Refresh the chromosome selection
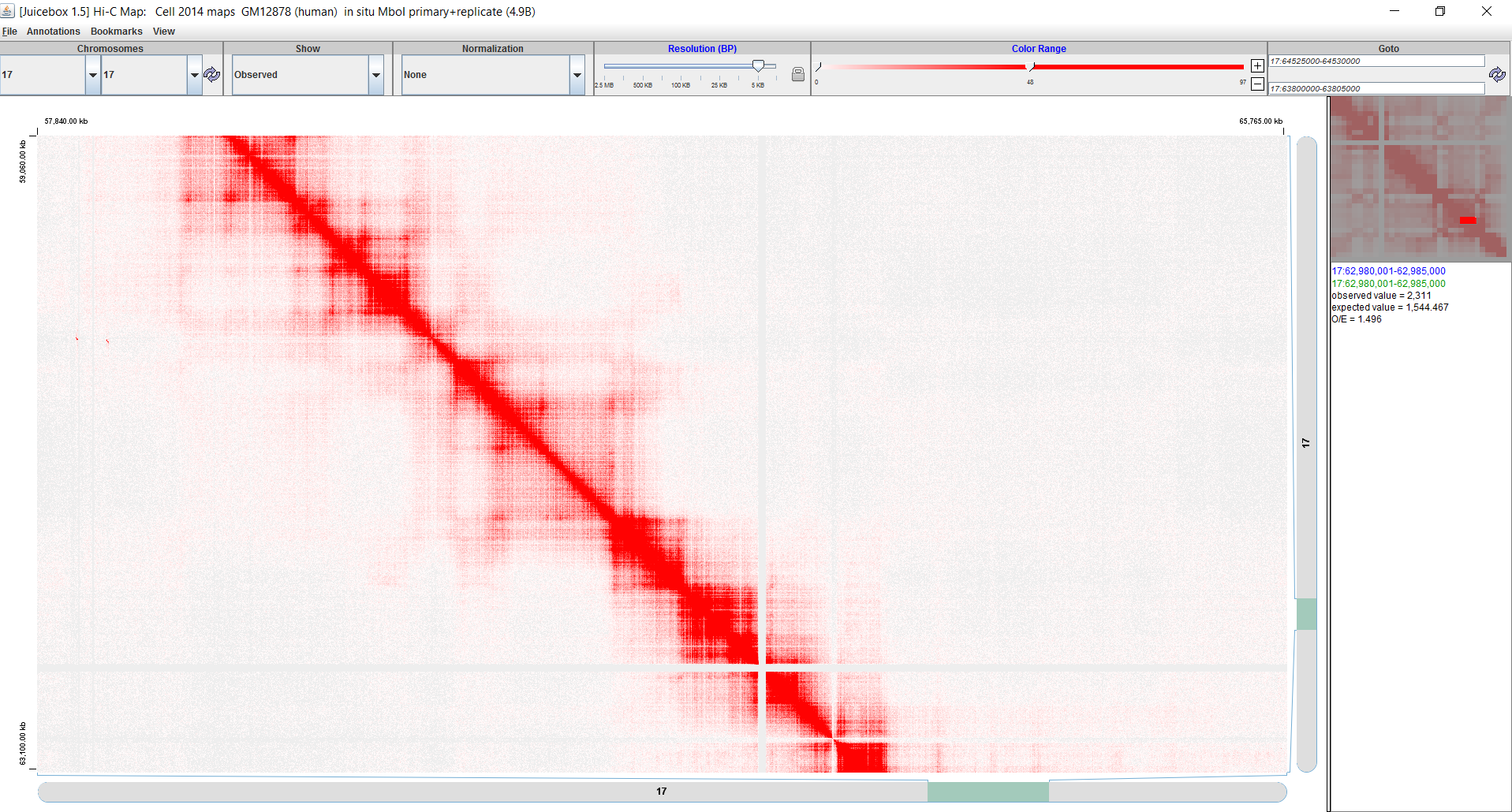Viewport: 1512px width, 812px height. click(211, 75)
